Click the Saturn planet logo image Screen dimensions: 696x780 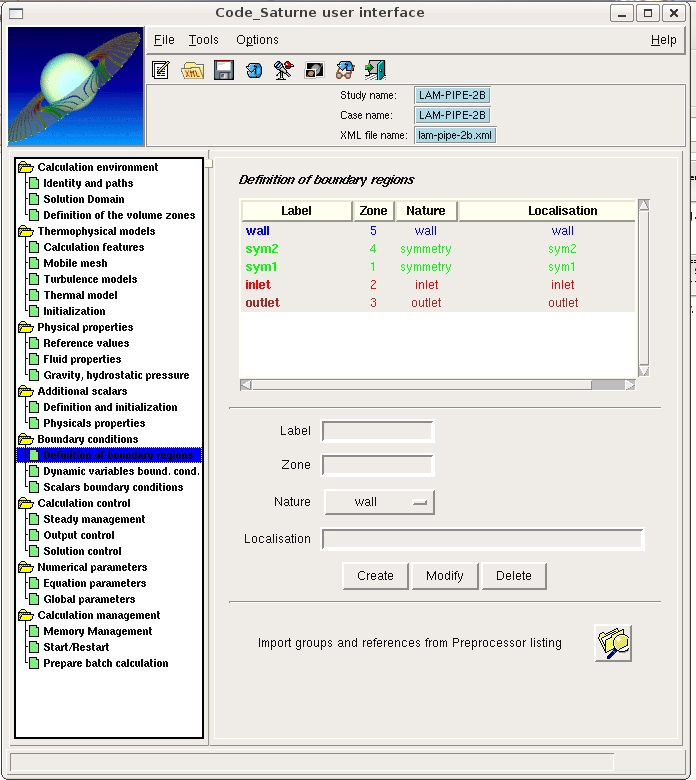point(76,86)
